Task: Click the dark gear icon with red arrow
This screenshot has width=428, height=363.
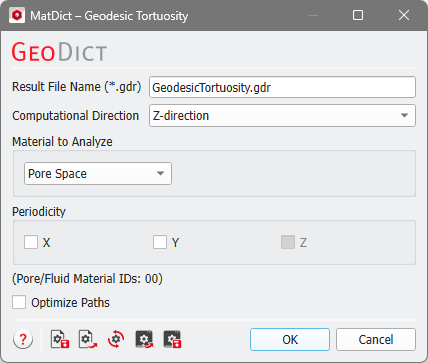Action: (x=144, y=339)
